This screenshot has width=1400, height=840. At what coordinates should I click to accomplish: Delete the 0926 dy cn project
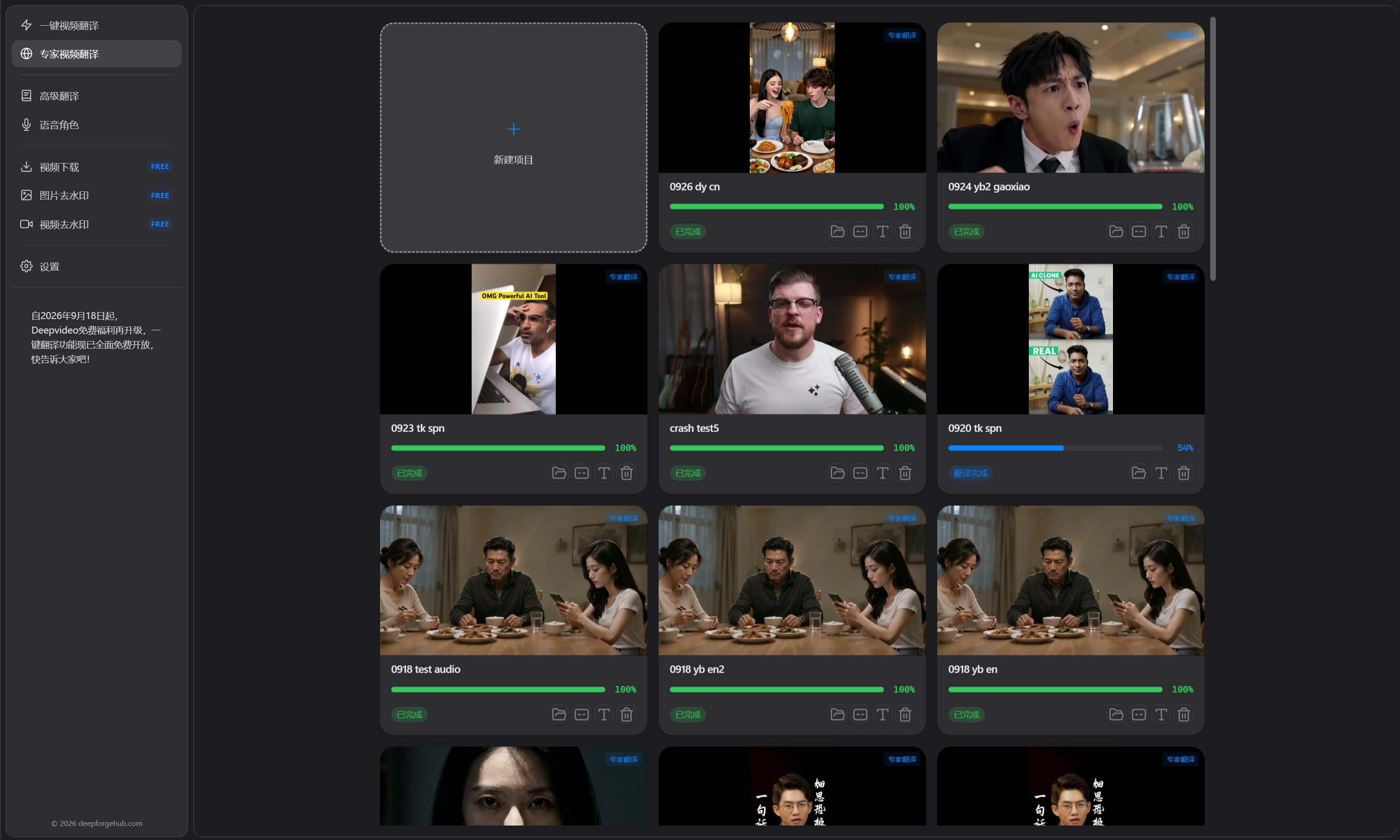click(905, 232)
